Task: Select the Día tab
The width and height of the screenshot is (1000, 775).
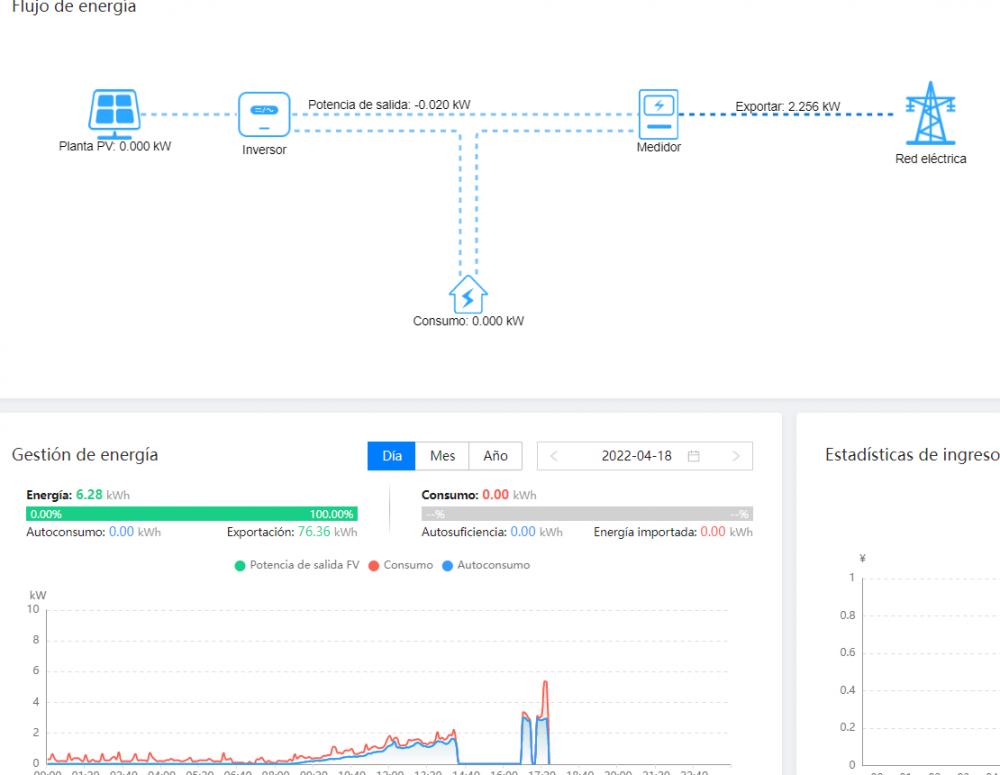Action: click(392, 456)
